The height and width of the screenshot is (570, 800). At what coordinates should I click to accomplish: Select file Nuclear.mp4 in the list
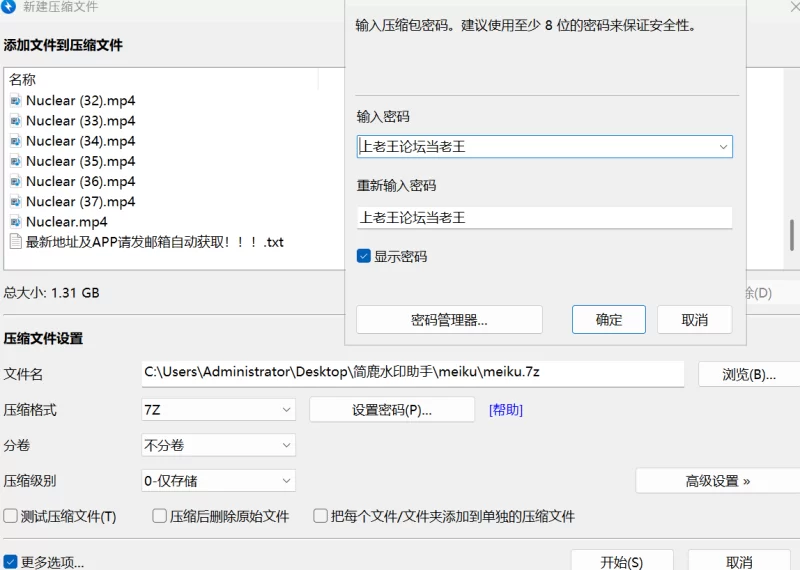click(67, 222)
